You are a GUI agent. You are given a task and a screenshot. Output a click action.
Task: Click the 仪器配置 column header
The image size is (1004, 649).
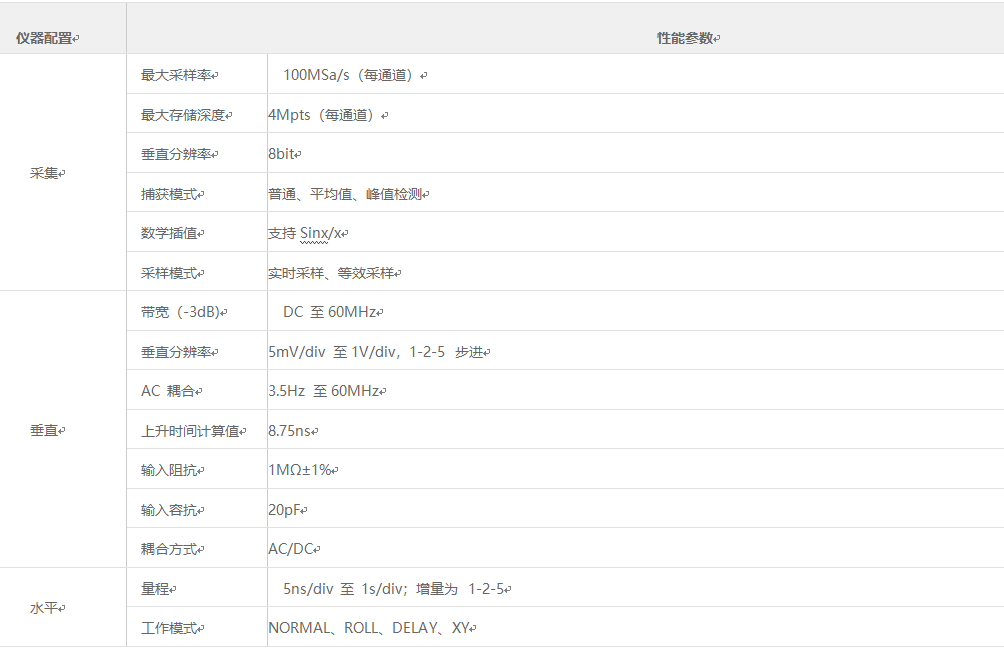coord(45,38)
